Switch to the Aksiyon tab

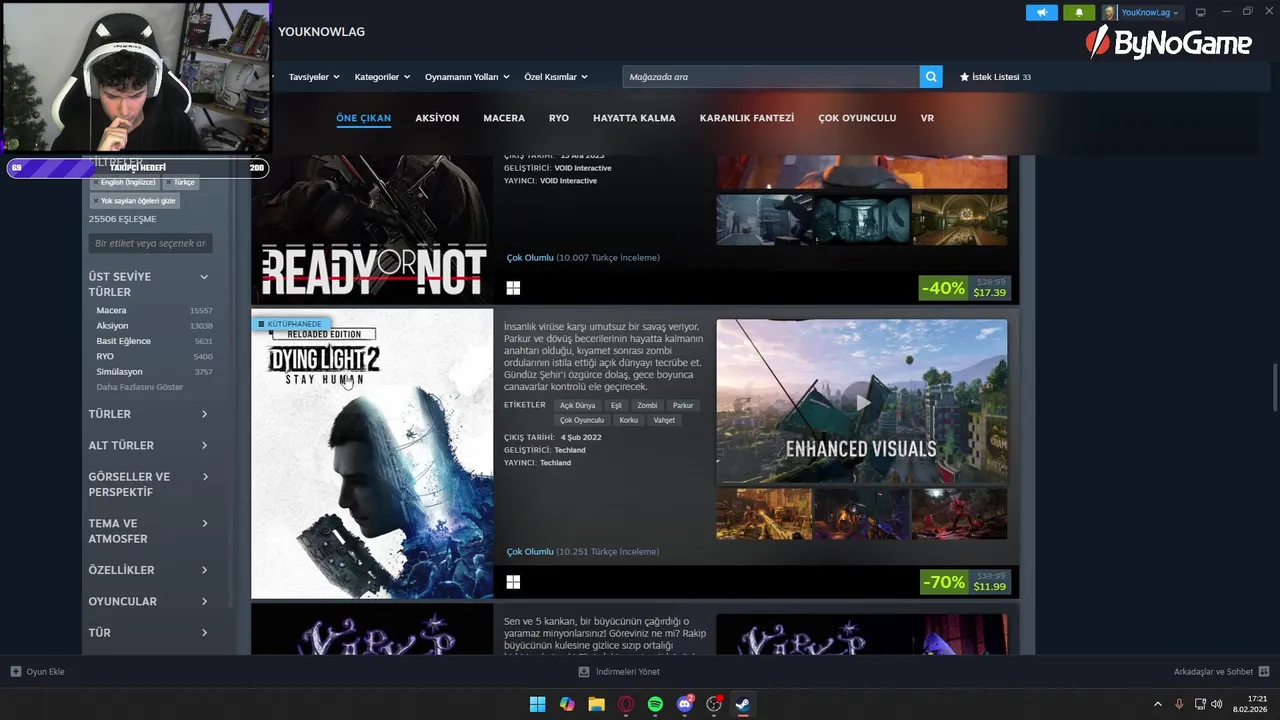(x=437, y=118)
